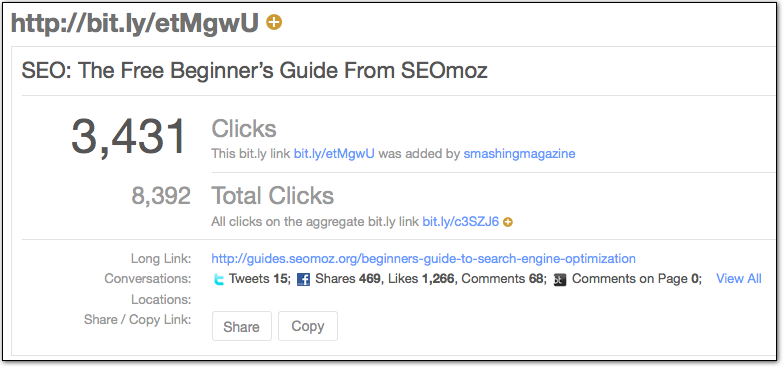
Task: Click the Share button
Action: point(242,326)
